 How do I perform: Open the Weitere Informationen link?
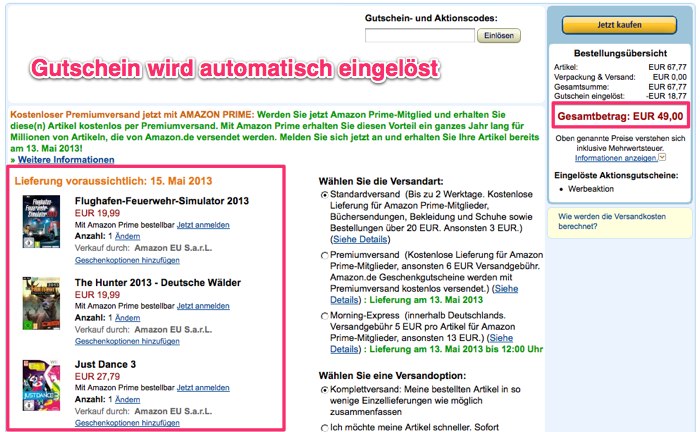(x=62, y=160)
